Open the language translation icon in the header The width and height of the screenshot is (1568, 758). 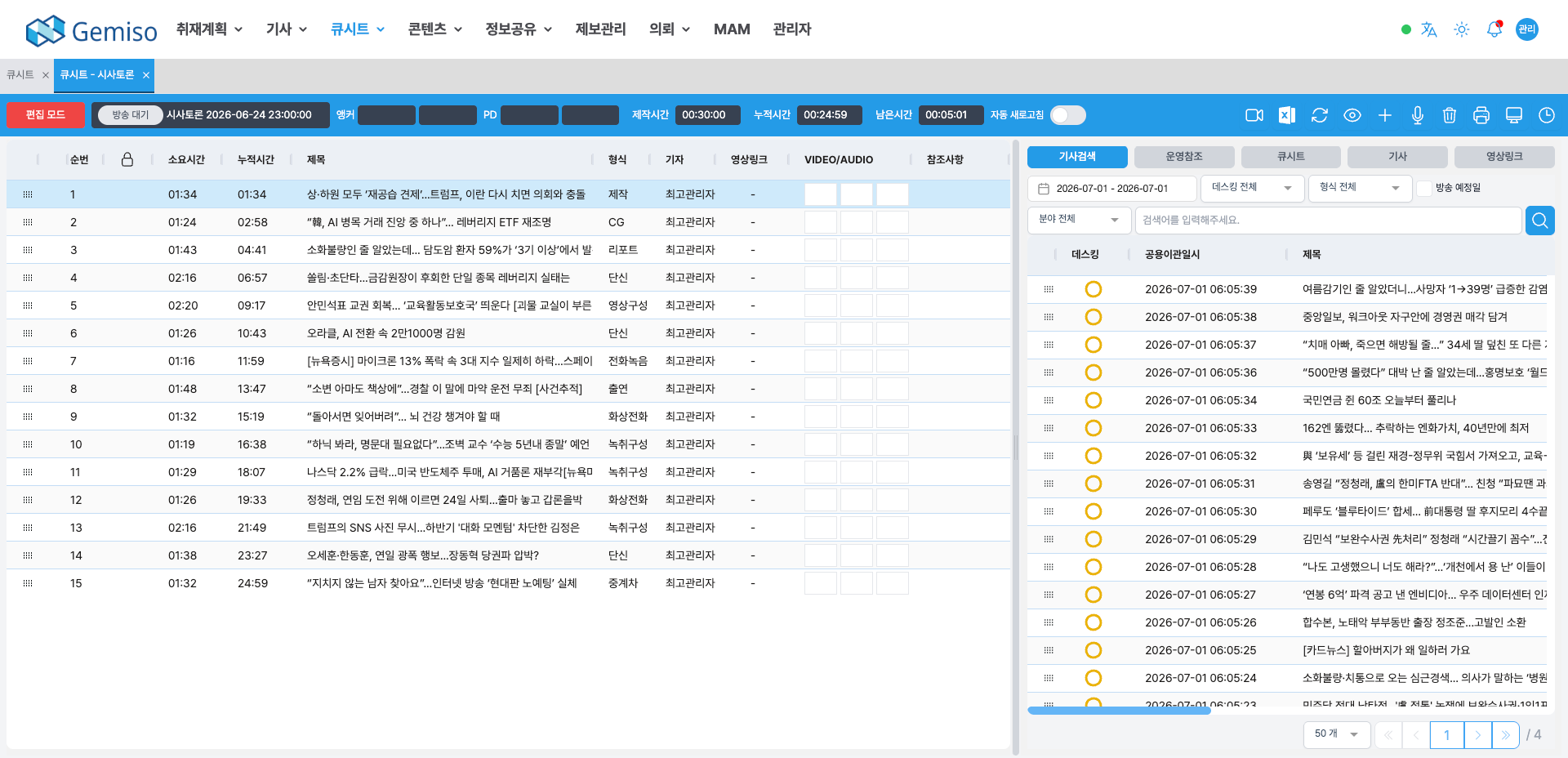[1429, 29]
